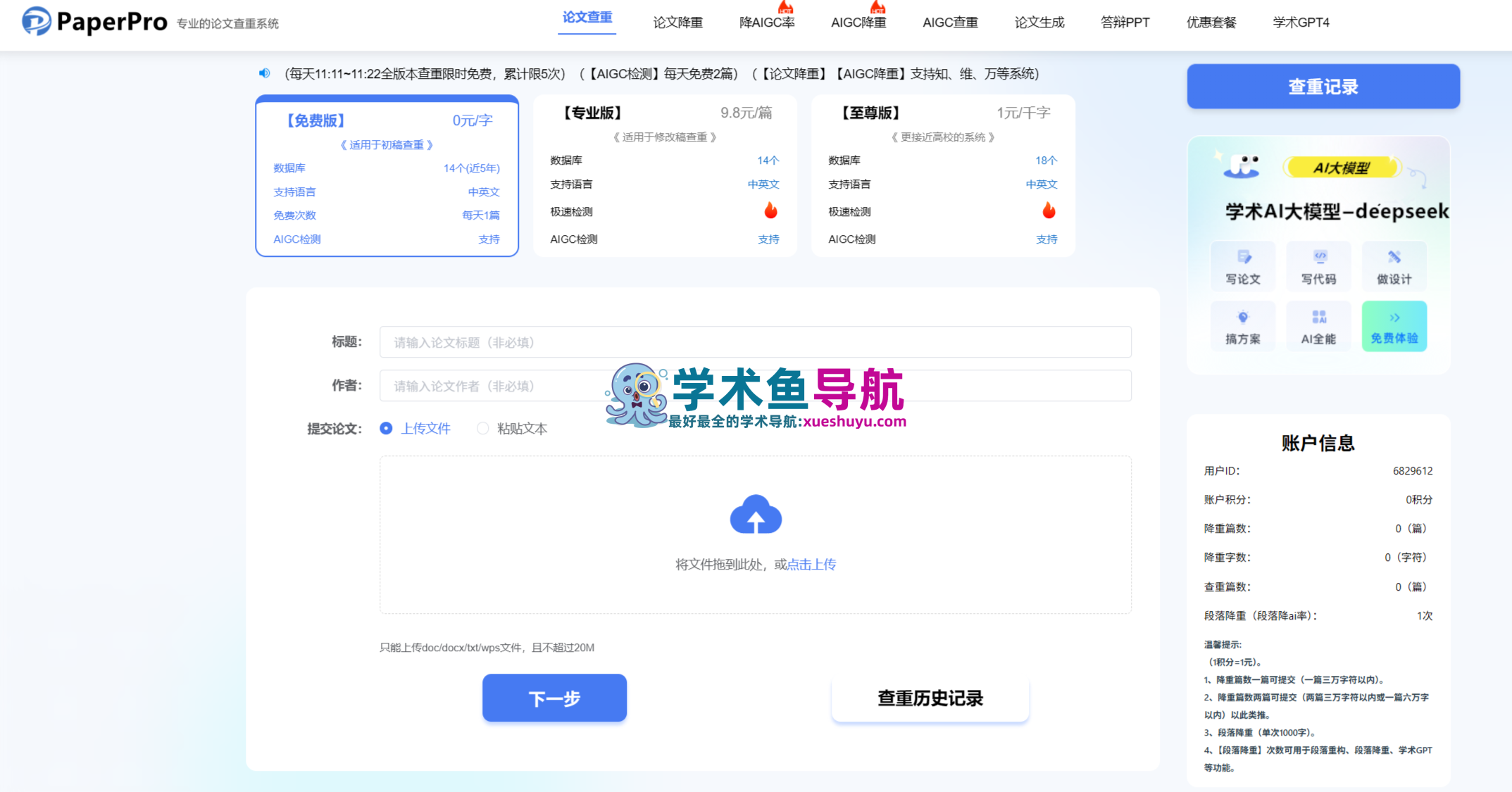Image resolution: width=1512 pixels, height=792 pixels.
Task: Click the AI大模型 yellow badge
Action: point(1342,168)
